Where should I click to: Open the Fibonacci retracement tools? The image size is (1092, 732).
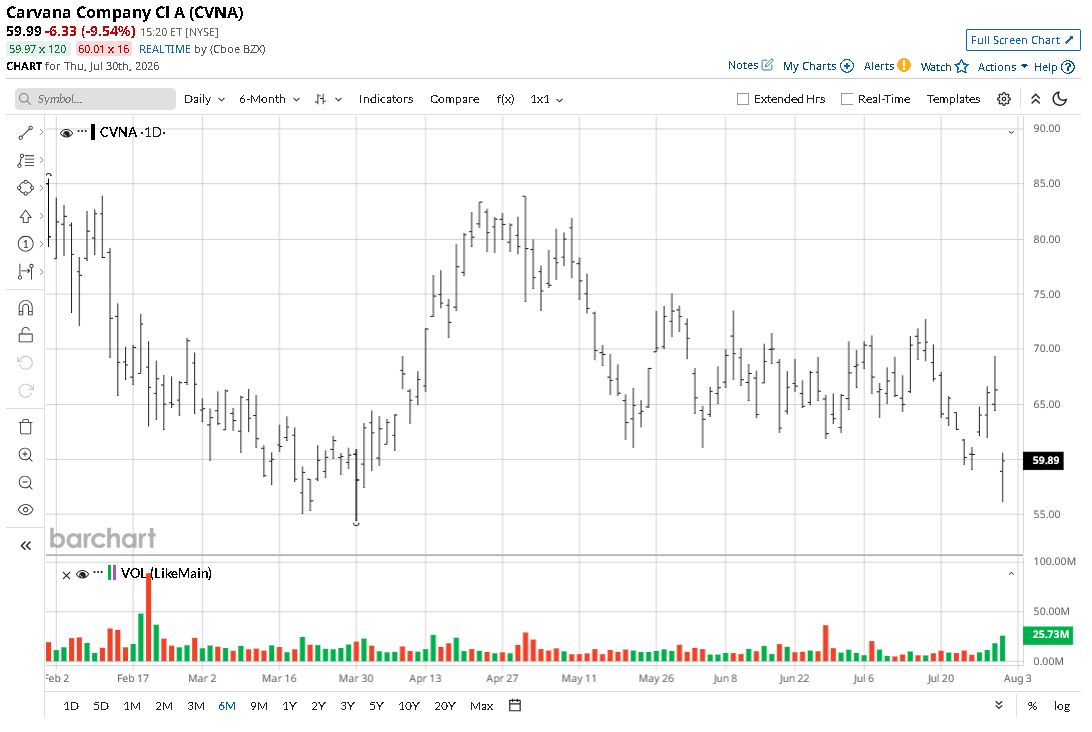(x=26, y=160)
